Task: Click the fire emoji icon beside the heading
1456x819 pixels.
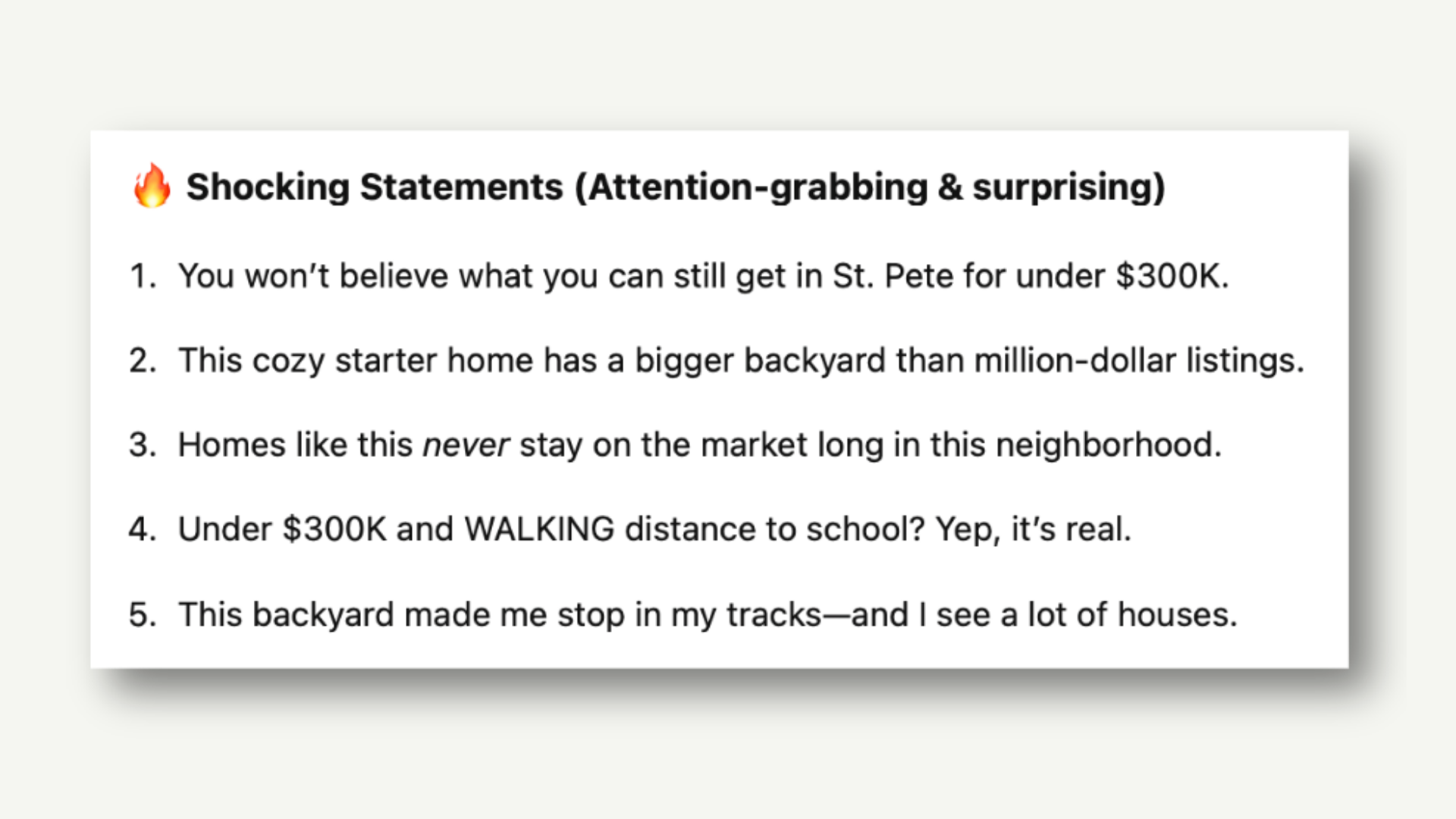Action: [152, 185]
